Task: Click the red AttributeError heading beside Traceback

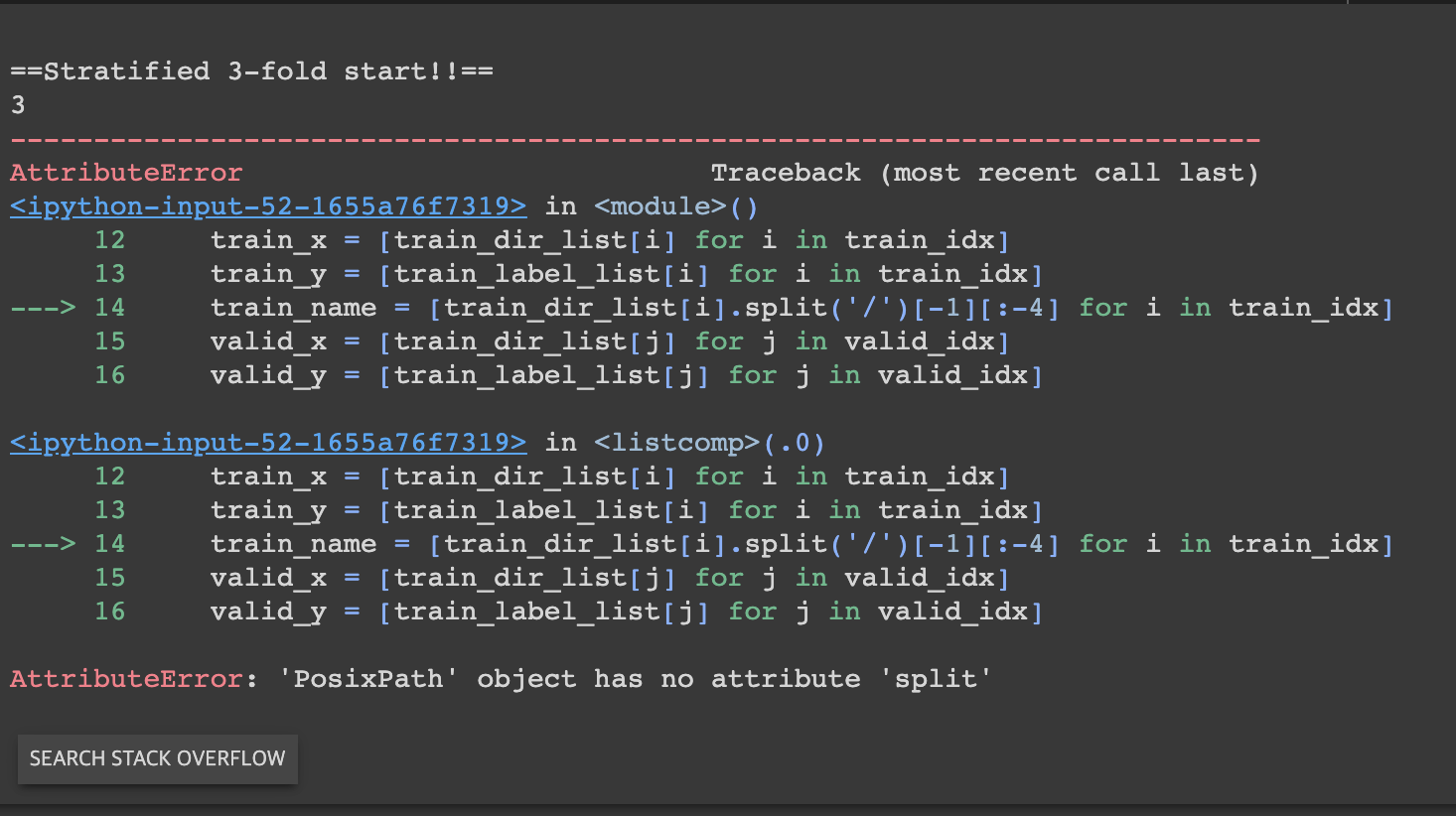Action: 126,173
